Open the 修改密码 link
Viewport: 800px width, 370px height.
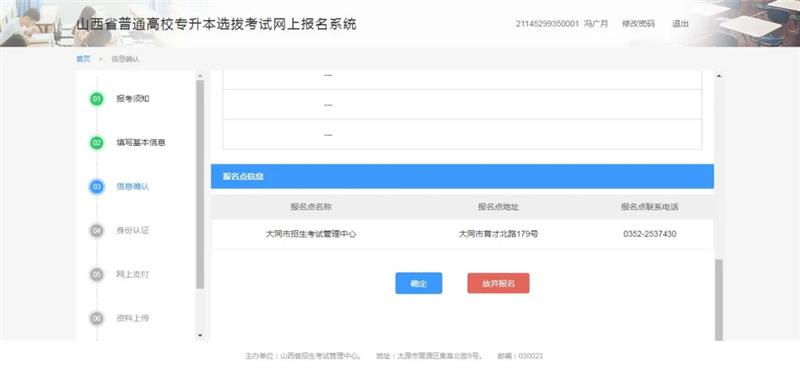pos(638,23)
